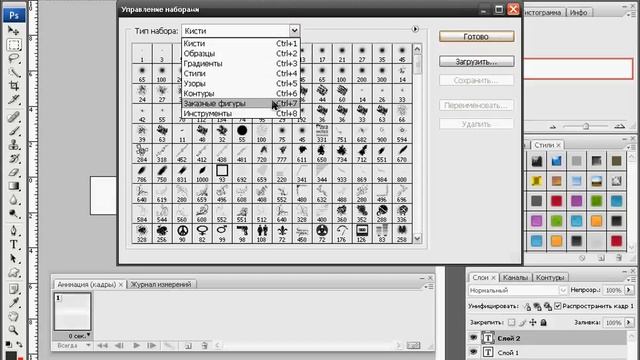Open preset manager flyout arrow menu
Viewport: 640px width, 360px height.
[415, 29]
